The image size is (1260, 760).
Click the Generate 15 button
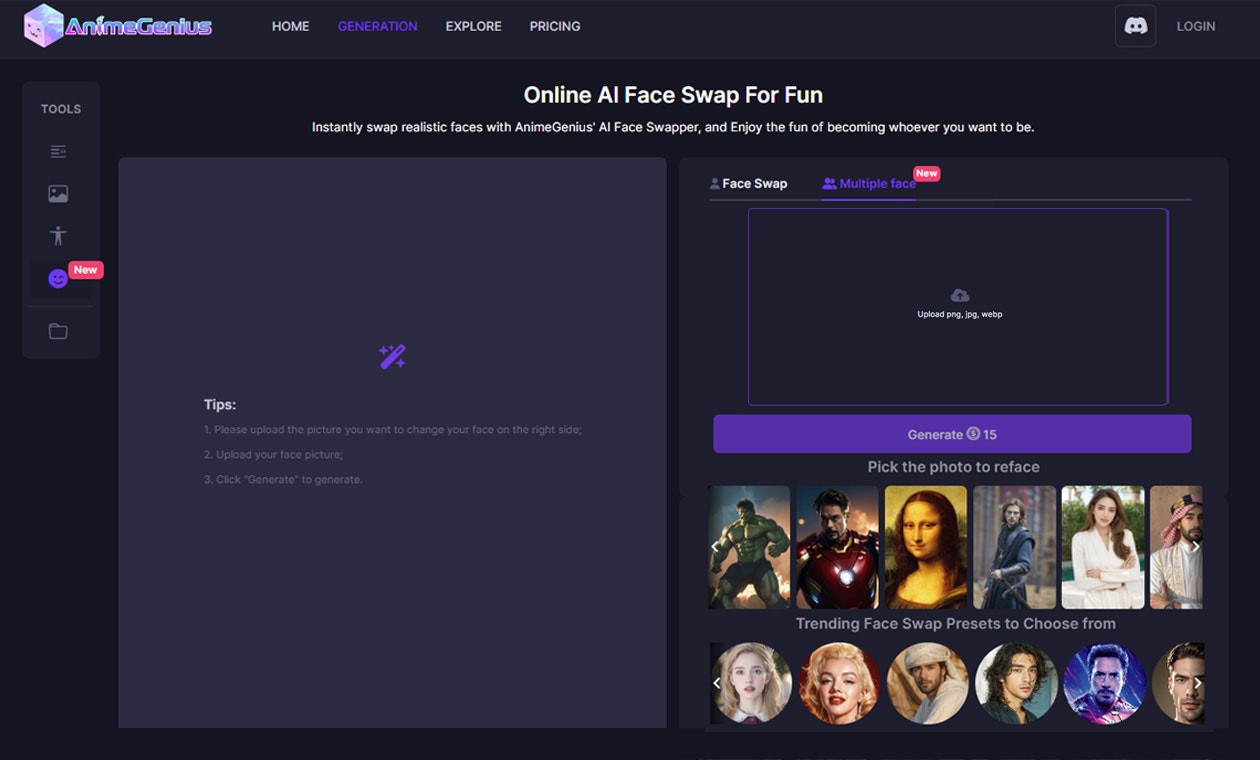click(952, 434)
